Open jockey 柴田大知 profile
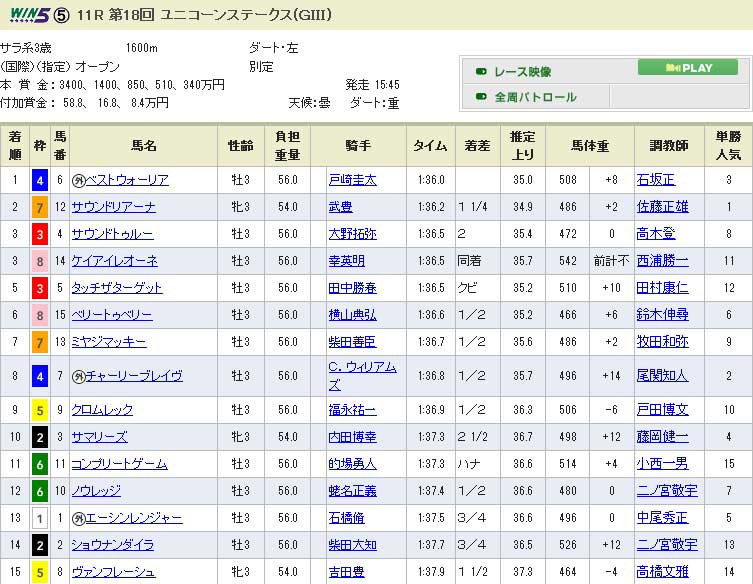Screen dimensions: 753x584 pos(352,545)
